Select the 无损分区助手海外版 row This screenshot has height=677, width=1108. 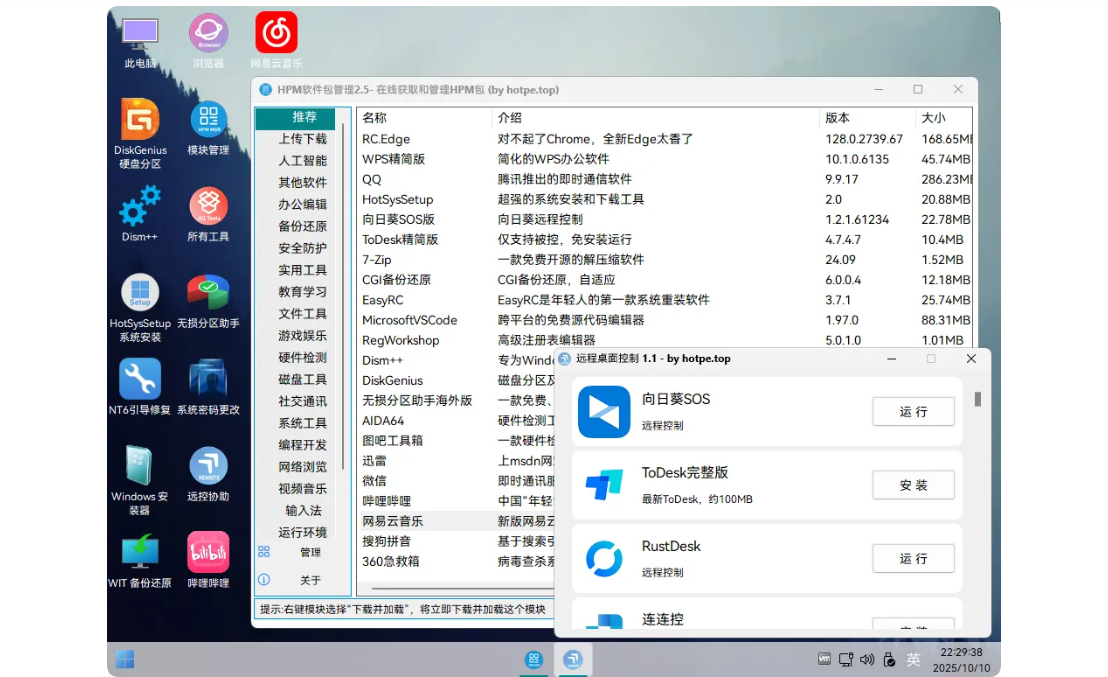point(456,401)
